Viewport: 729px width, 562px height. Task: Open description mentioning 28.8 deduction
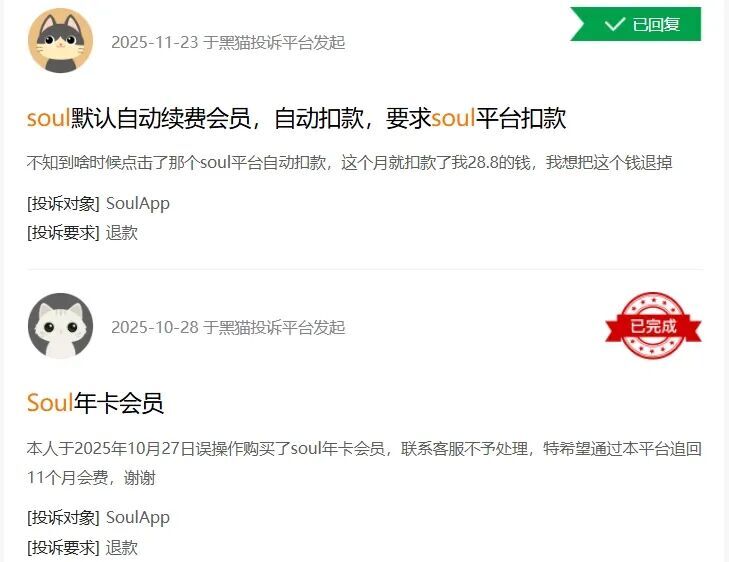point(350,163)
